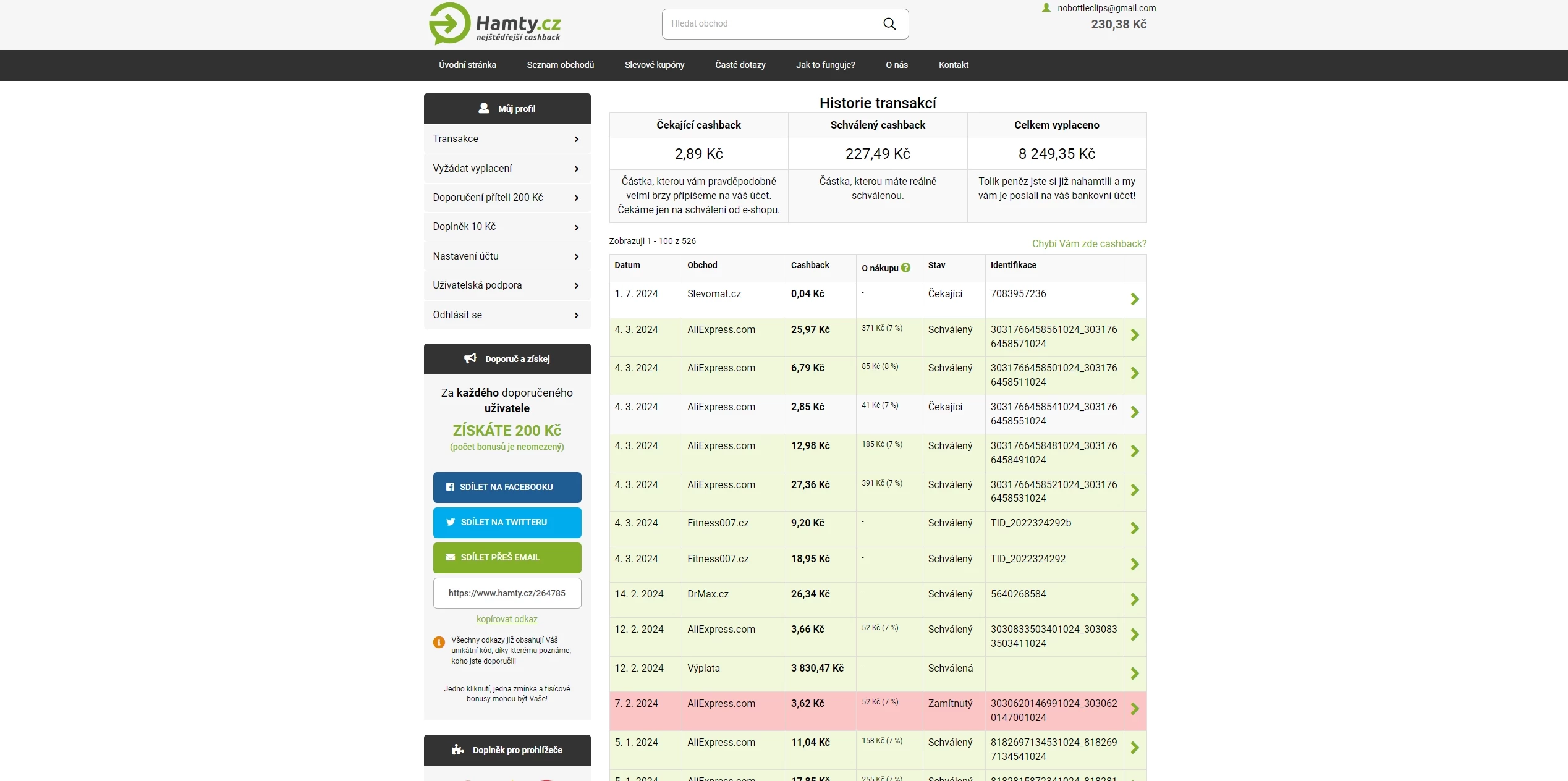Image resolution: width=1568 pixels, height=781 pixels.
Task: Open details arrow for DrMax.cz transaction
Action: tap(1135, 599)
